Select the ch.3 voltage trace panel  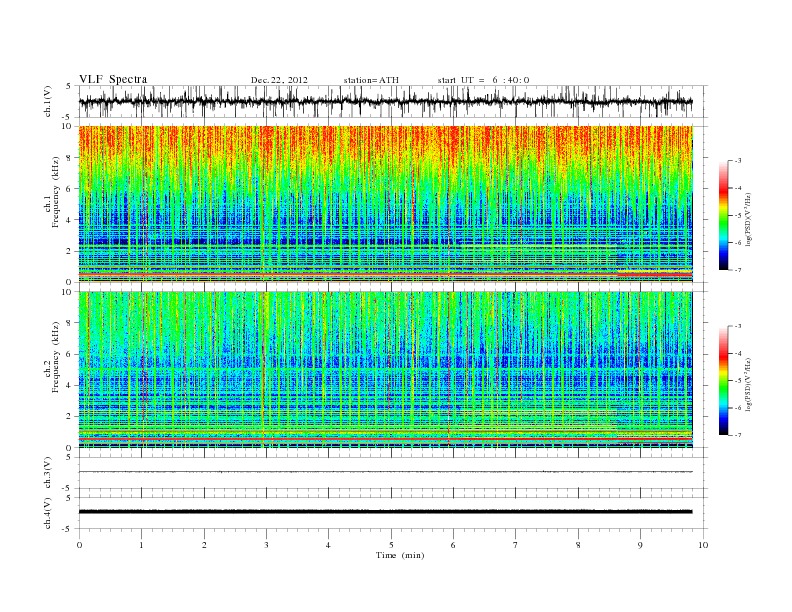tap(393, 473)
